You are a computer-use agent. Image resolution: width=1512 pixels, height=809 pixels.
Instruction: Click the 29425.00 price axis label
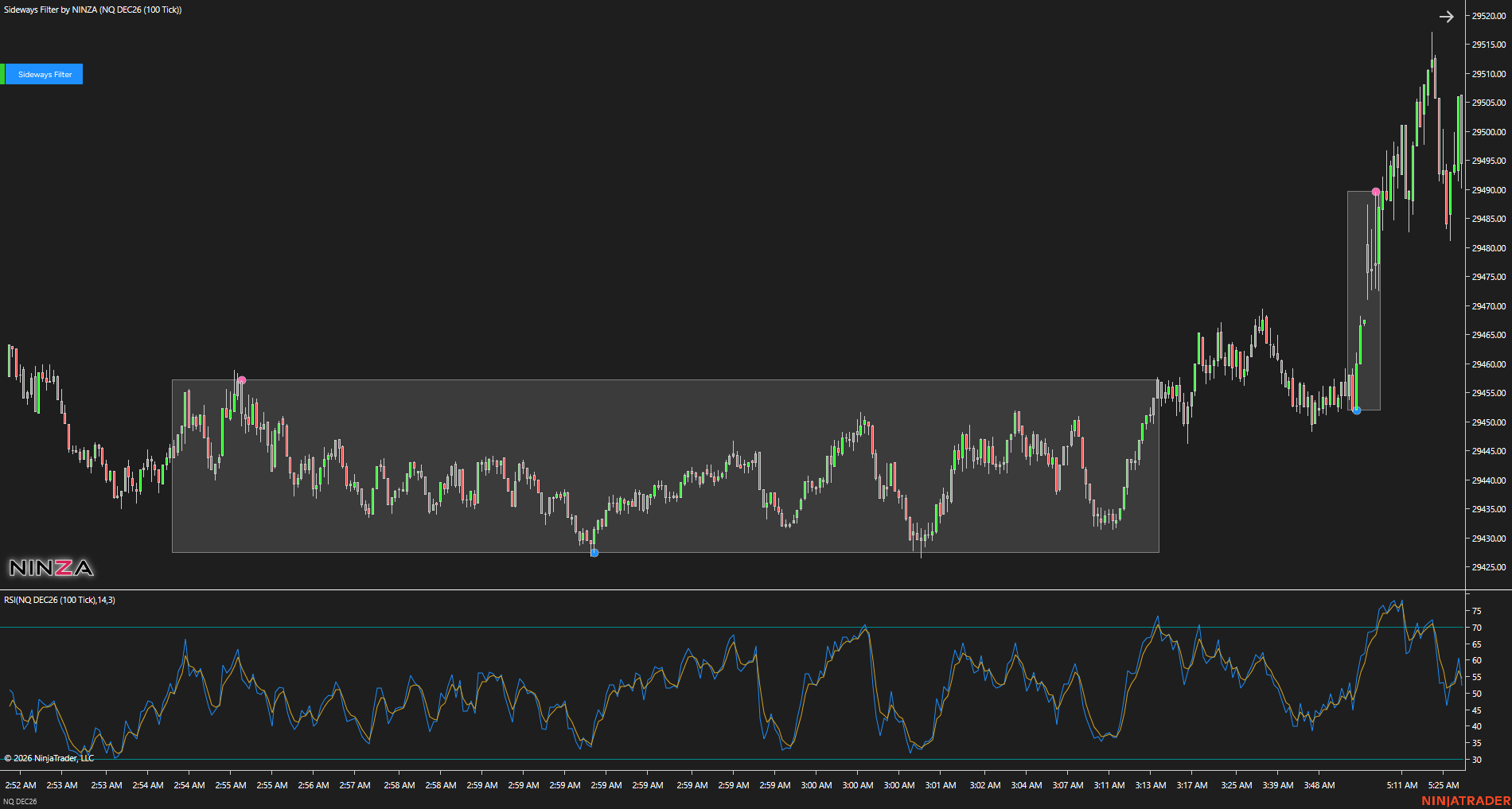point(1489,567)
